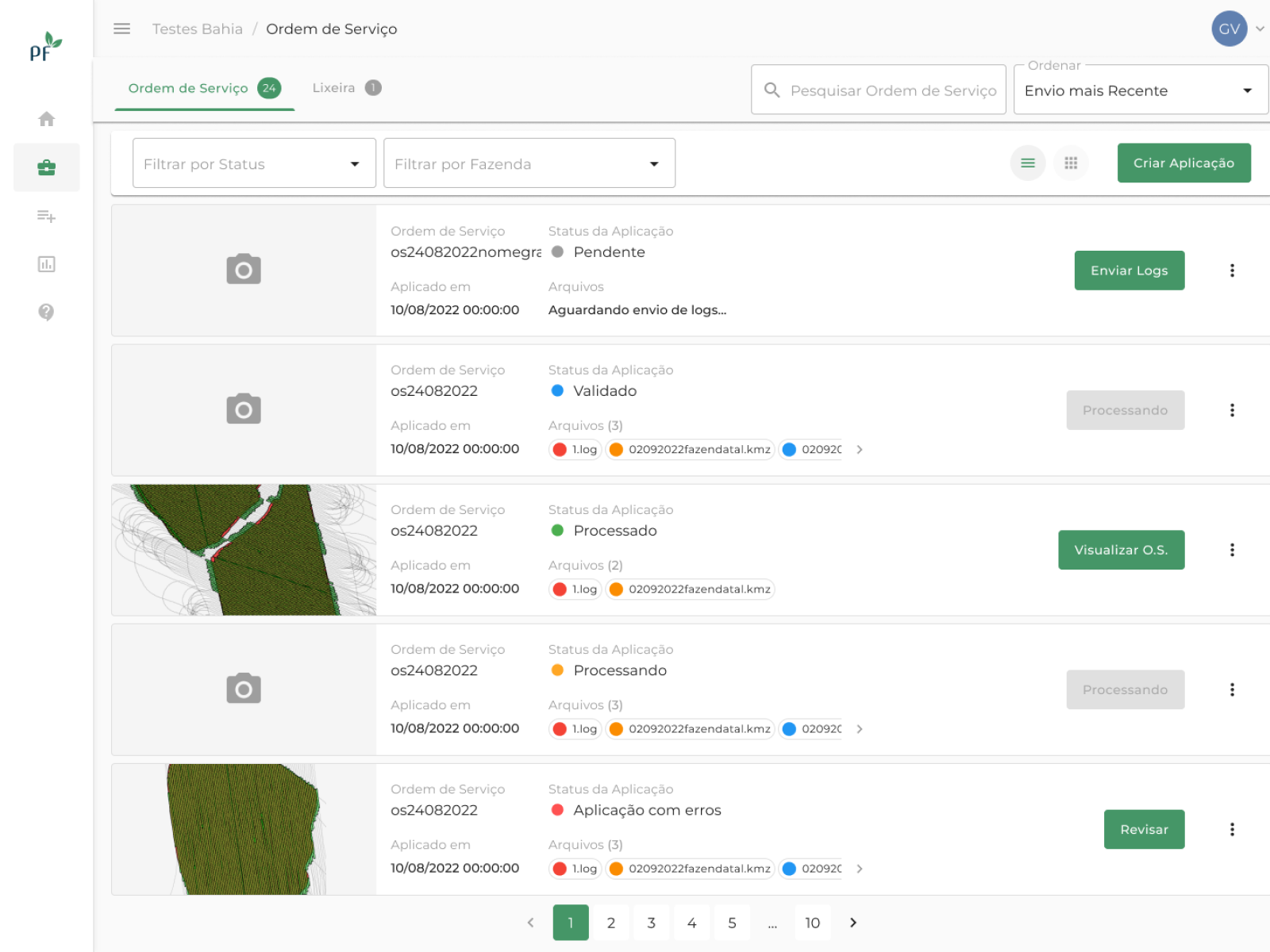Open more options for Validado order

[x=1232, y=410]
